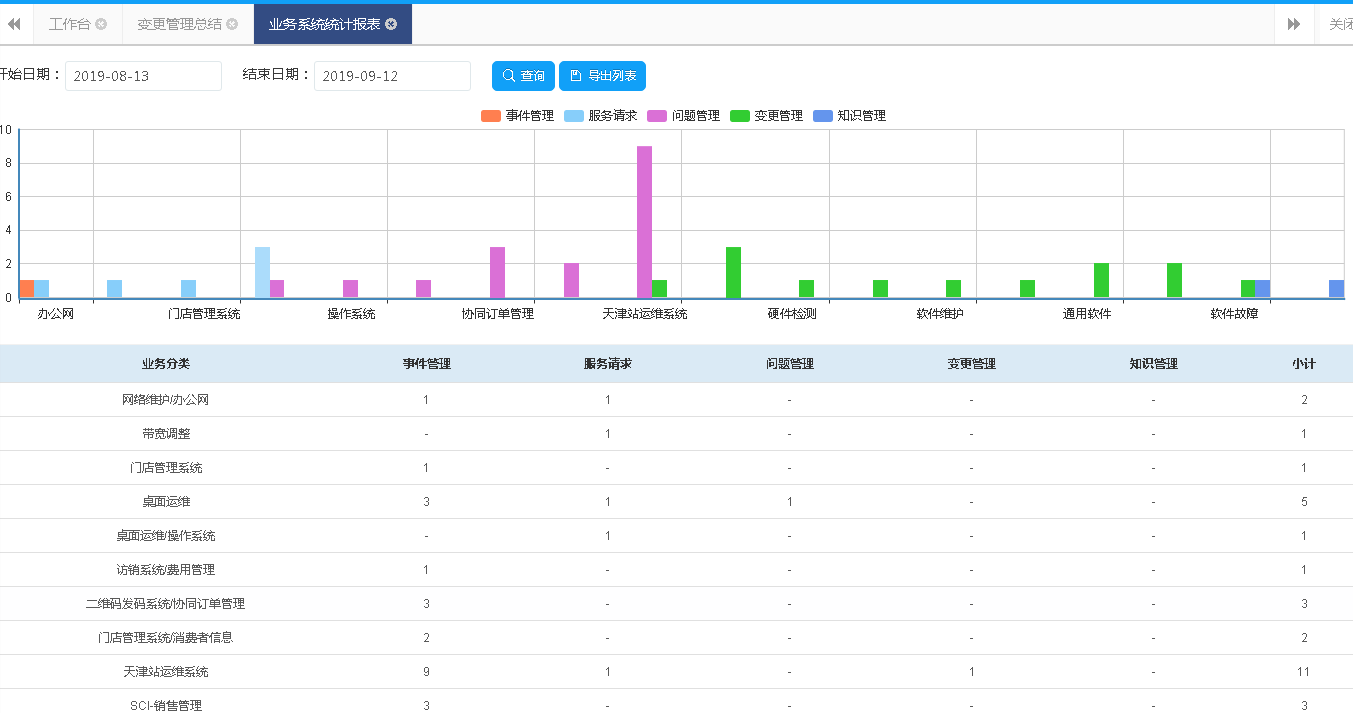Close the 工作台 tab
Image resolution: width=1353 pixels, height=713 pixels.
click(101, 24)
